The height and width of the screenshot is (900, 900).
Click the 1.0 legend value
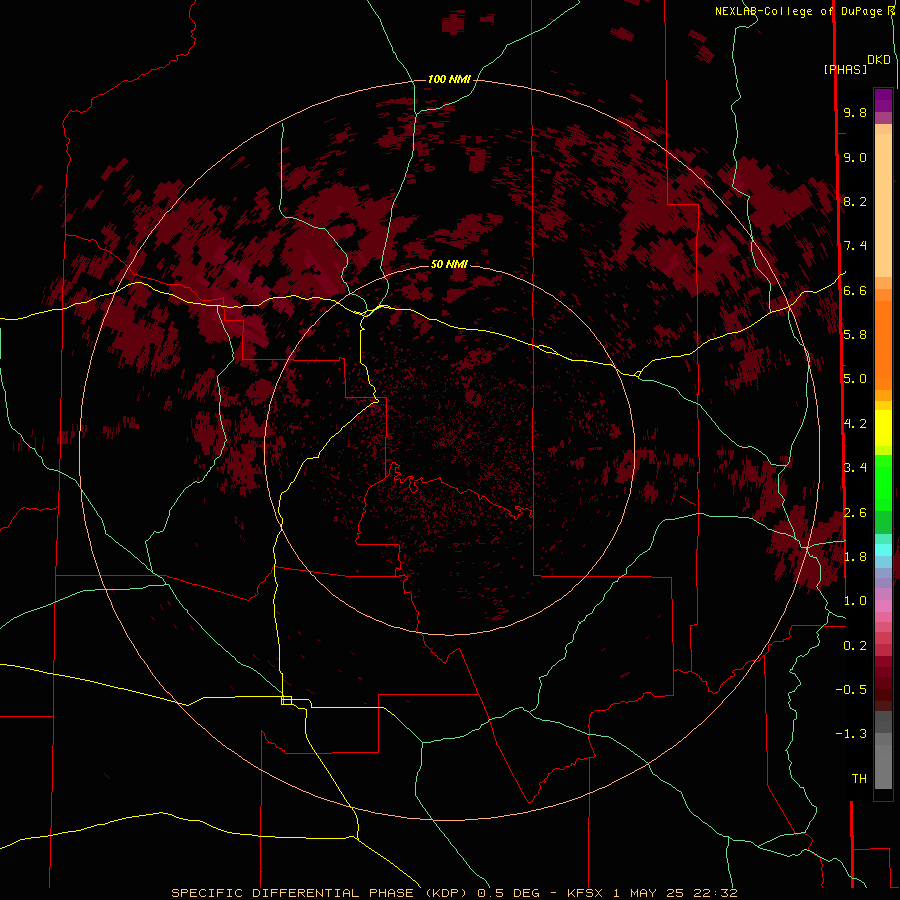(855, 601)
